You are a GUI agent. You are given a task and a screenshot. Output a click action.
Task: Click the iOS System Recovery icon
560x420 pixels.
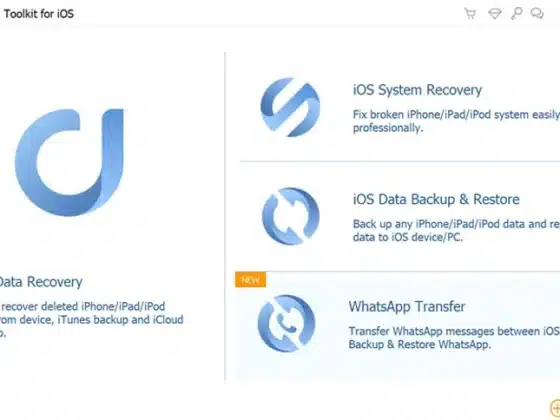point(290,107)
